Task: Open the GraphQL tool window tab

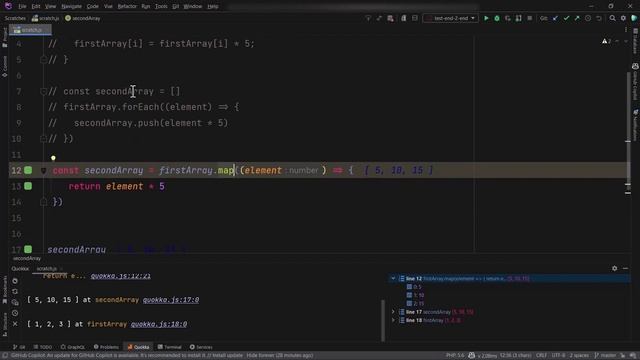Action: pyautogui.click(x=73, y=347)
